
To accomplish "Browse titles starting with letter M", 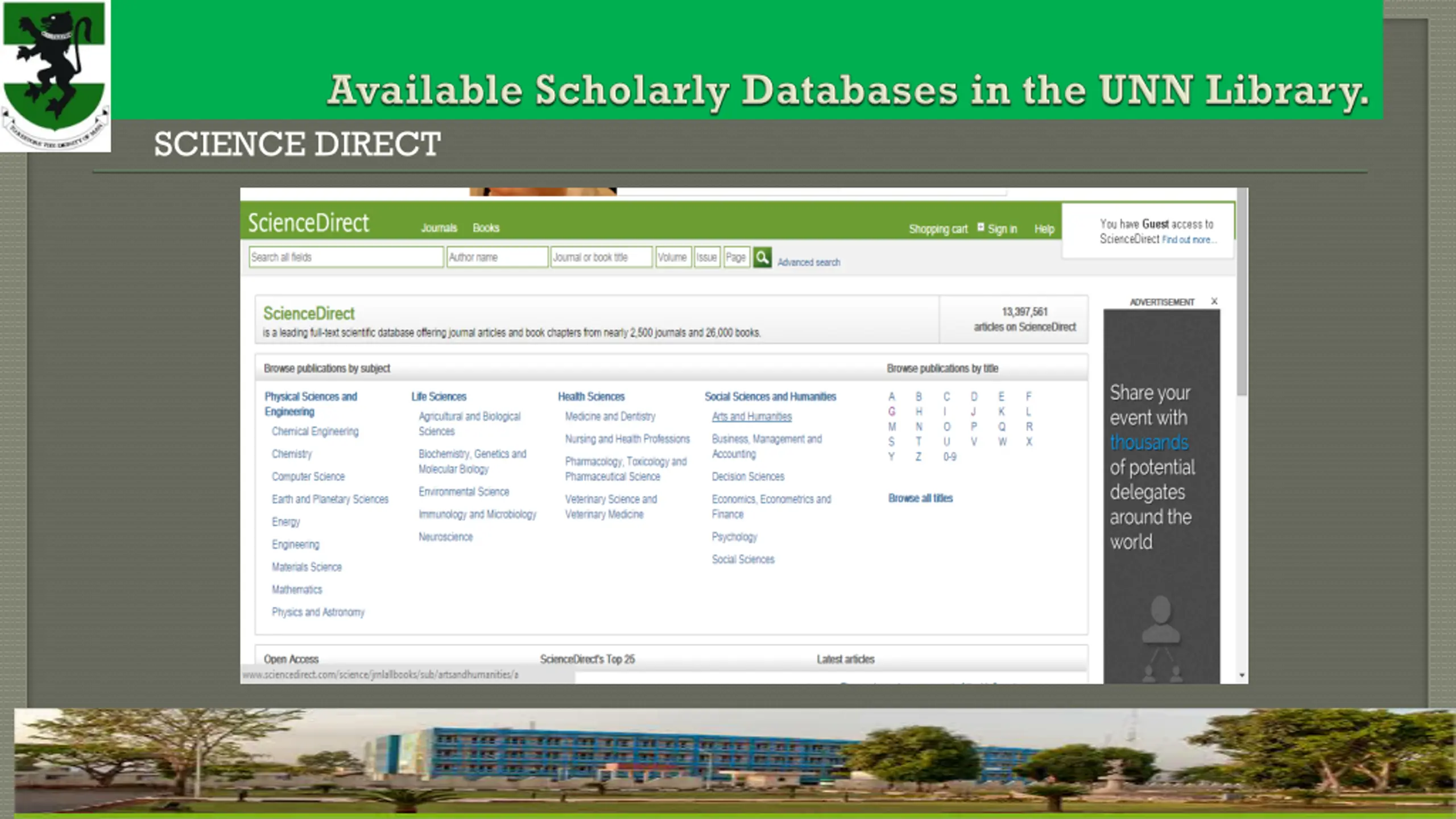I will point(892,427).
